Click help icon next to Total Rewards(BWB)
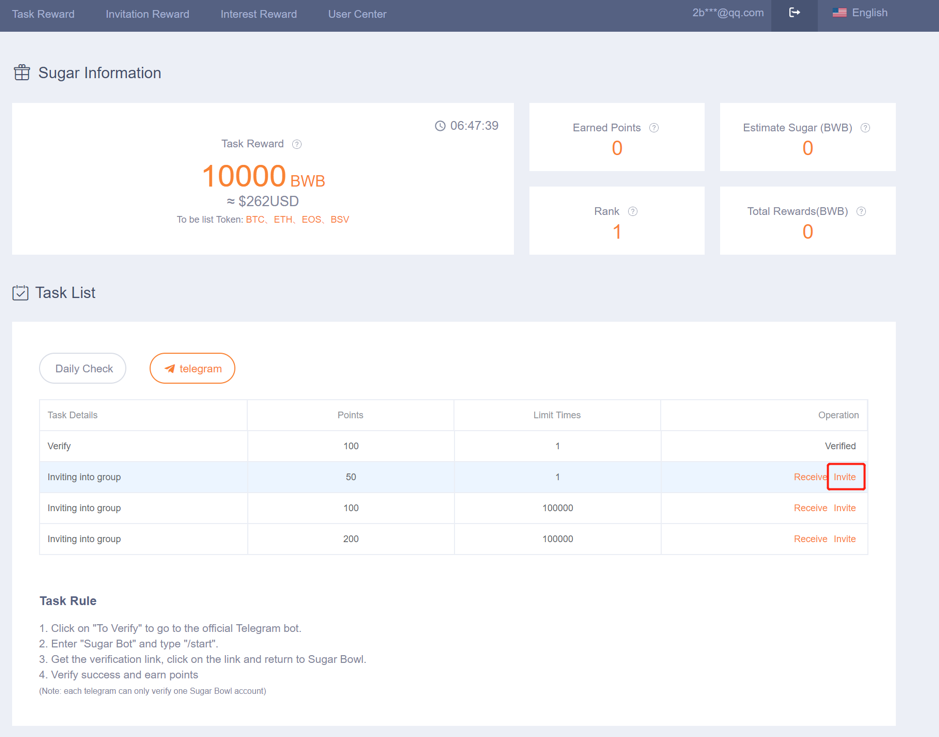The width and height of the screenshot is (939, 737). [861, 212]
